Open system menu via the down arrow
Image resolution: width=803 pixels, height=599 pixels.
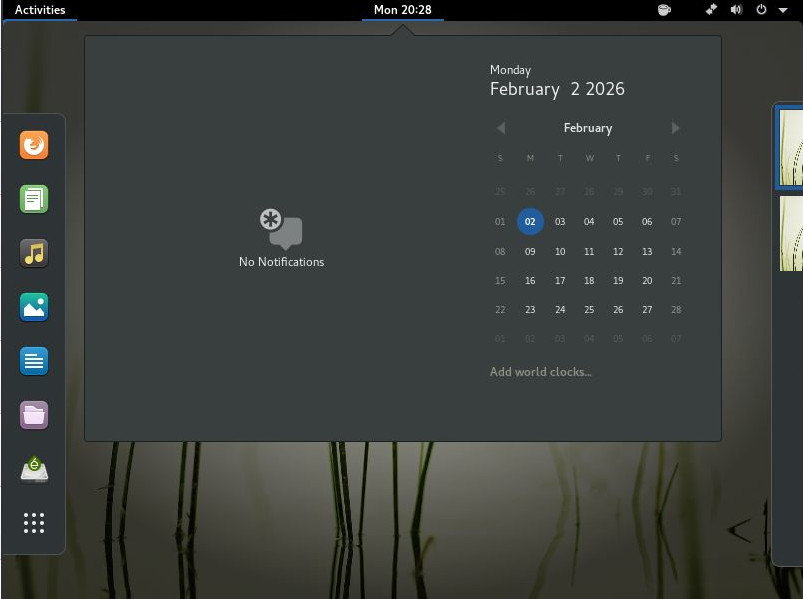point(783,10)
